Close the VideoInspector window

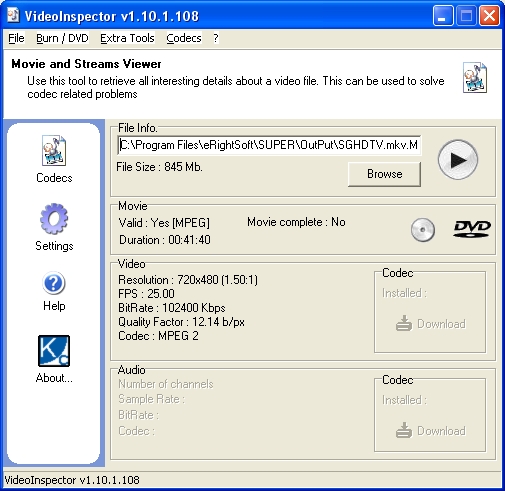pyautogui.click(x=489, y=15)
